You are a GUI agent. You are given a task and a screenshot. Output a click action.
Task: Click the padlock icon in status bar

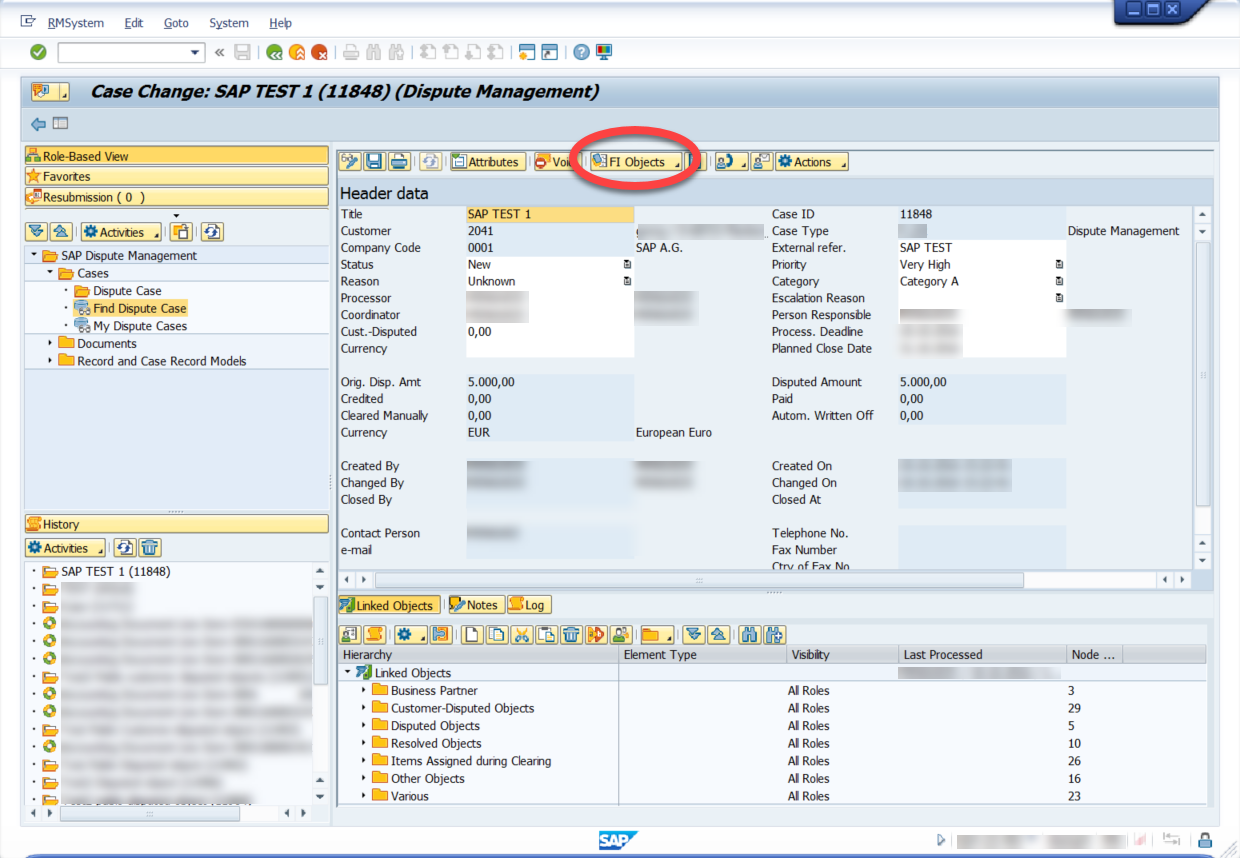tap(1205, 840)
